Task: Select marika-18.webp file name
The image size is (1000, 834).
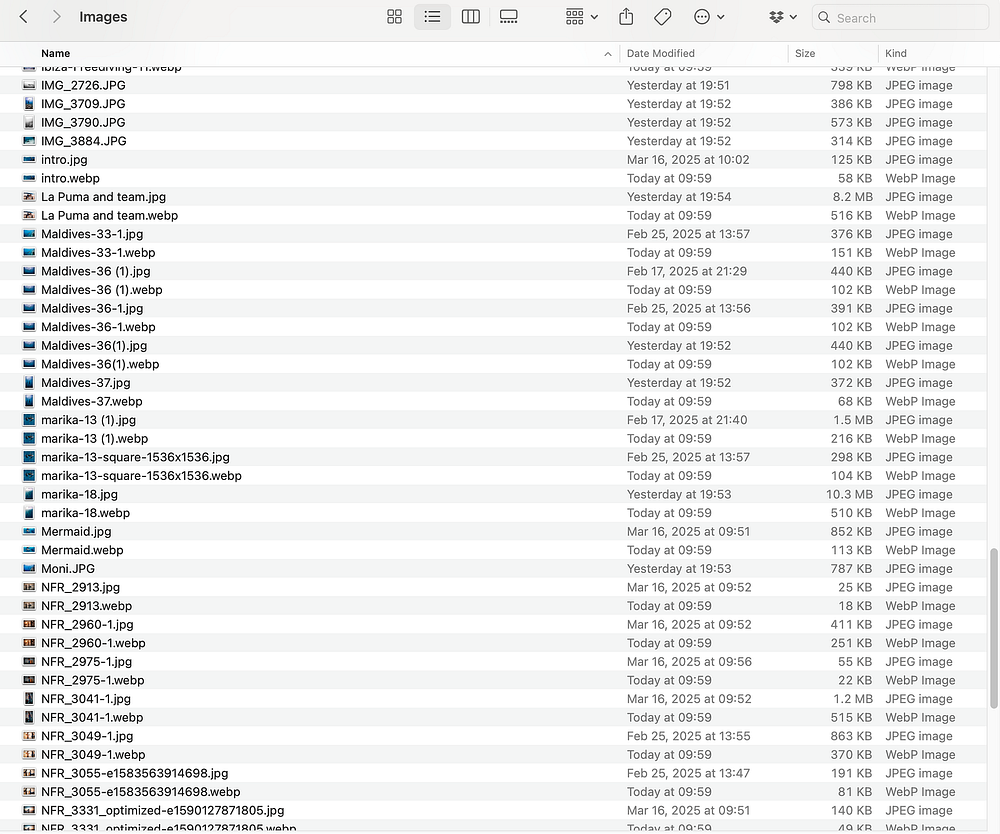Action: pos(85,513)
